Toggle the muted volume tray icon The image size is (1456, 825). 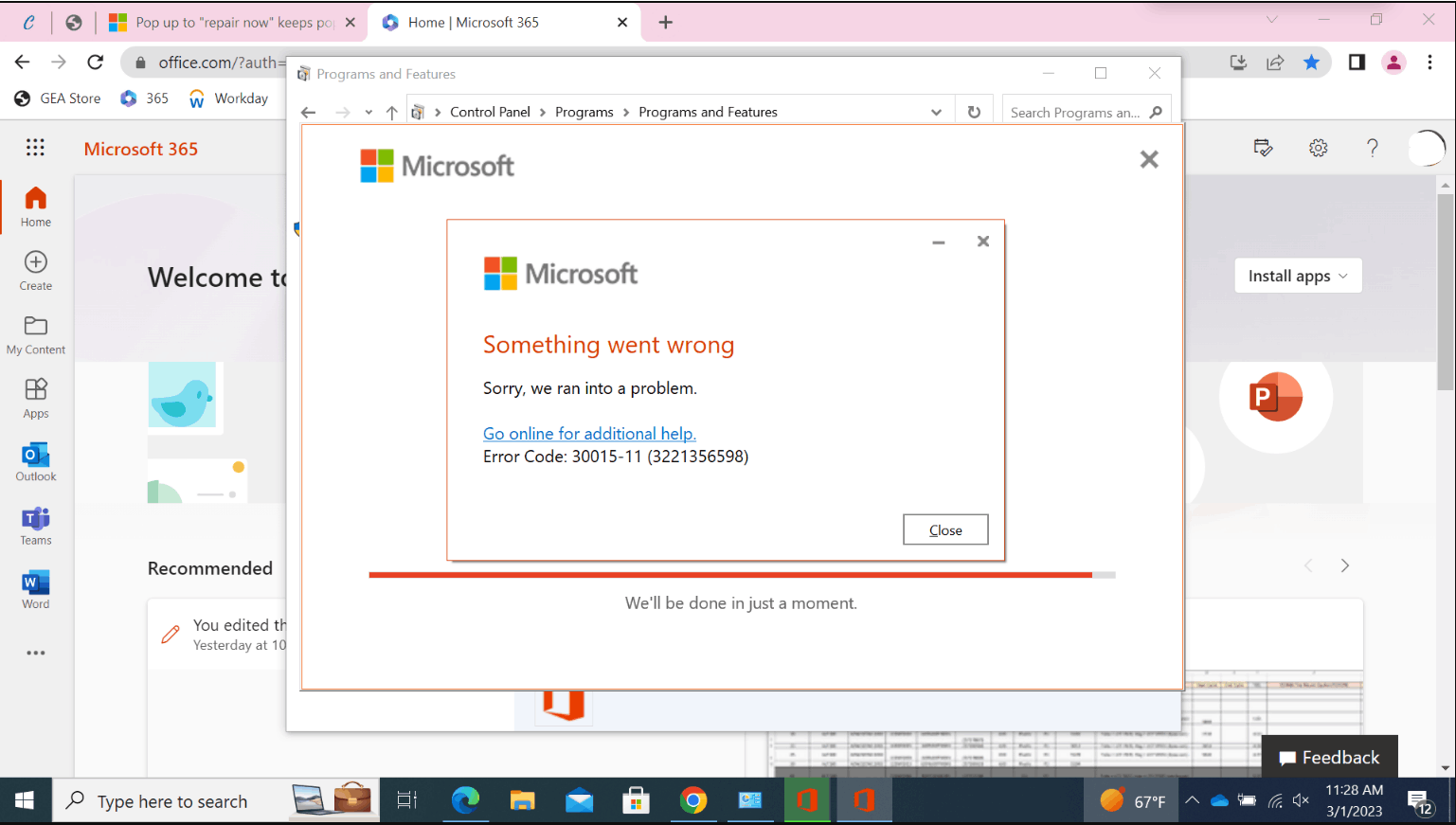point(1302,801)
